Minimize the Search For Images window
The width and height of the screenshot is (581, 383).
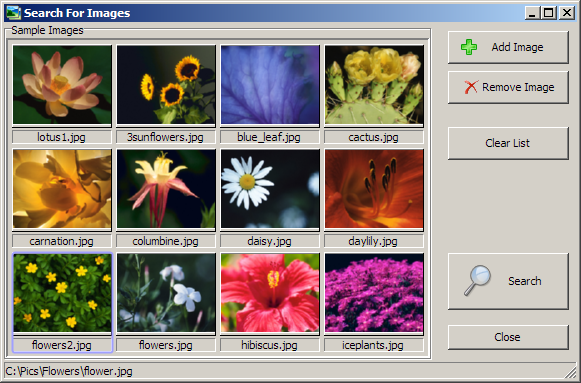click(x=533, y=13)
